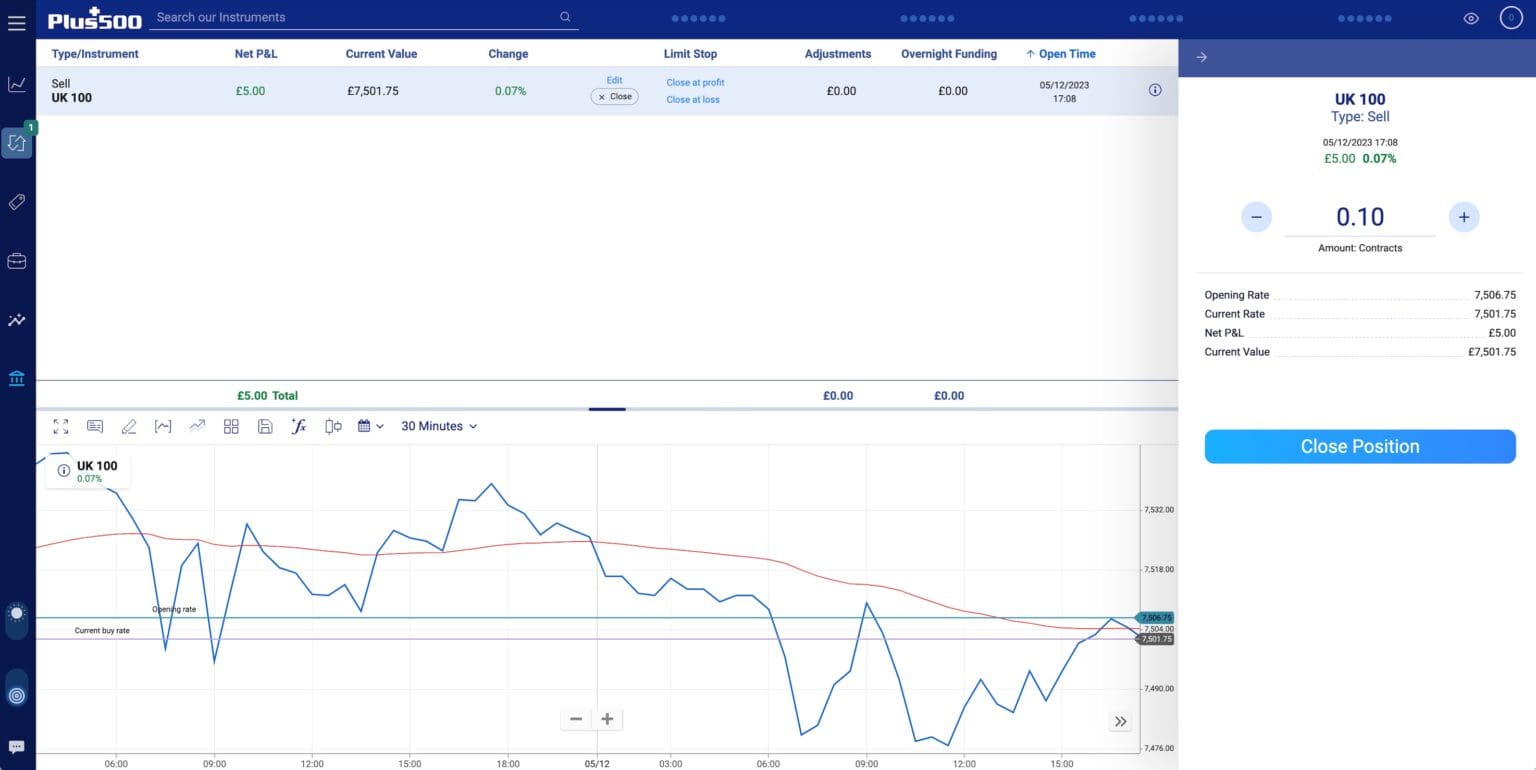Screen dimensions: 1536x770
Task: Select the pencil drawing tool
Action: tap(129, 426)
